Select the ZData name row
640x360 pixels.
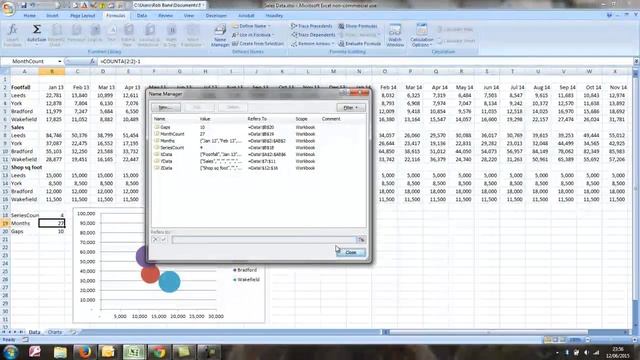pos(259,168)
